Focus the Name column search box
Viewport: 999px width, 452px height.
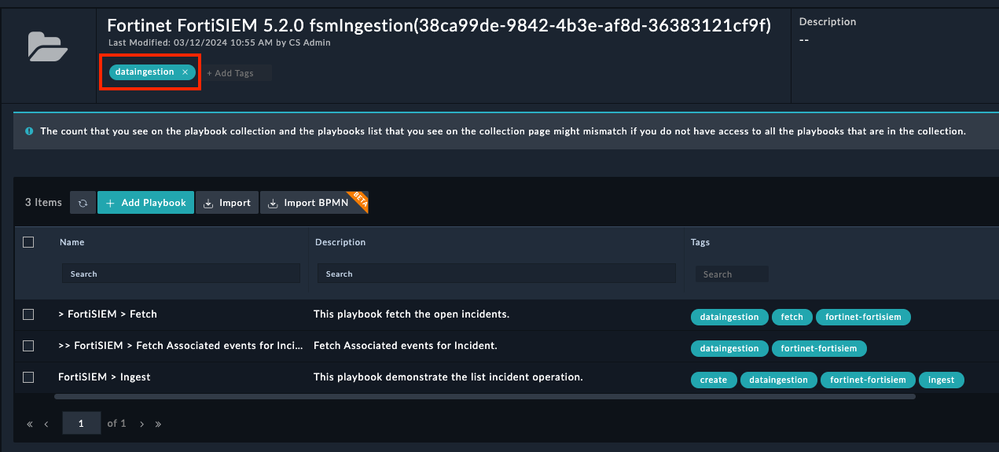click(x=180, y=273)
